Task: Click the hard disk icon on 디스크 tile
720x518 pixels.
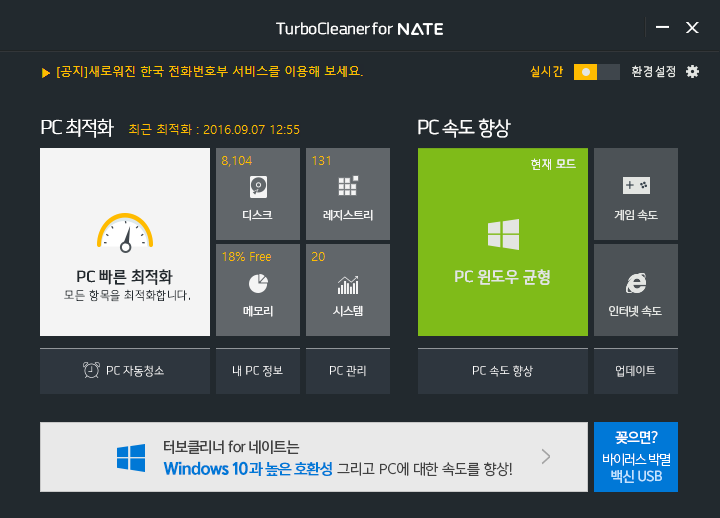Action: click(x=258, y=187)
